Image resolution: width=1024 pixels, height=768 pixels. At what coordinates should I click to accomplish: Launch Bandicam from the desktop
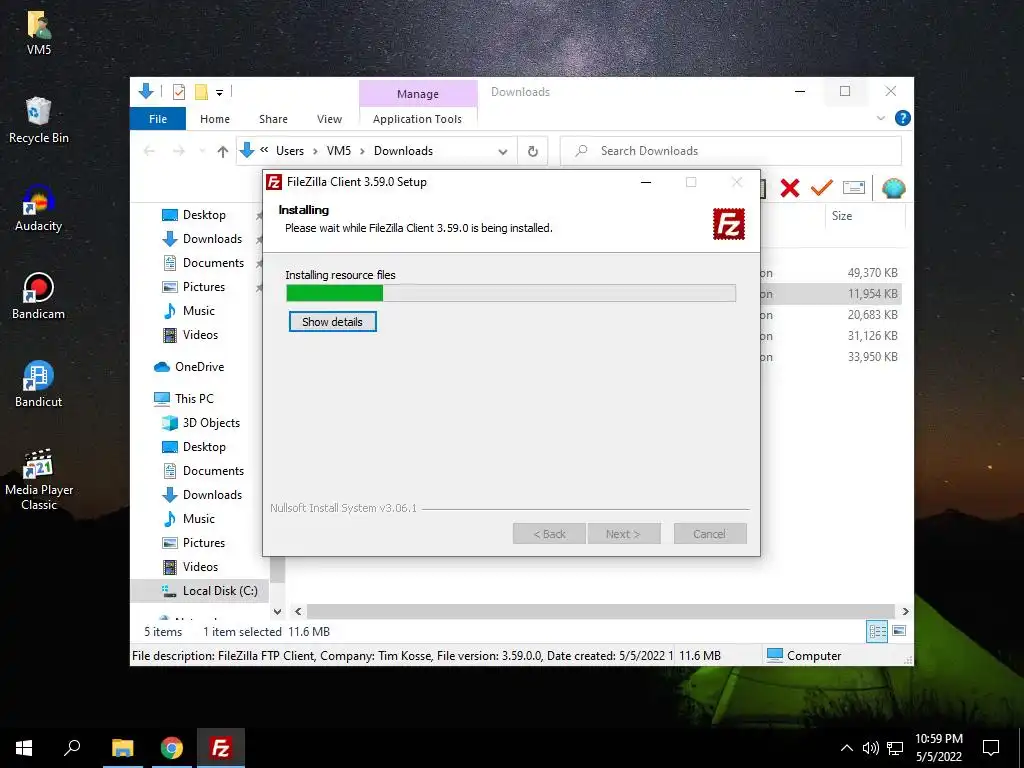coord(39,296)
